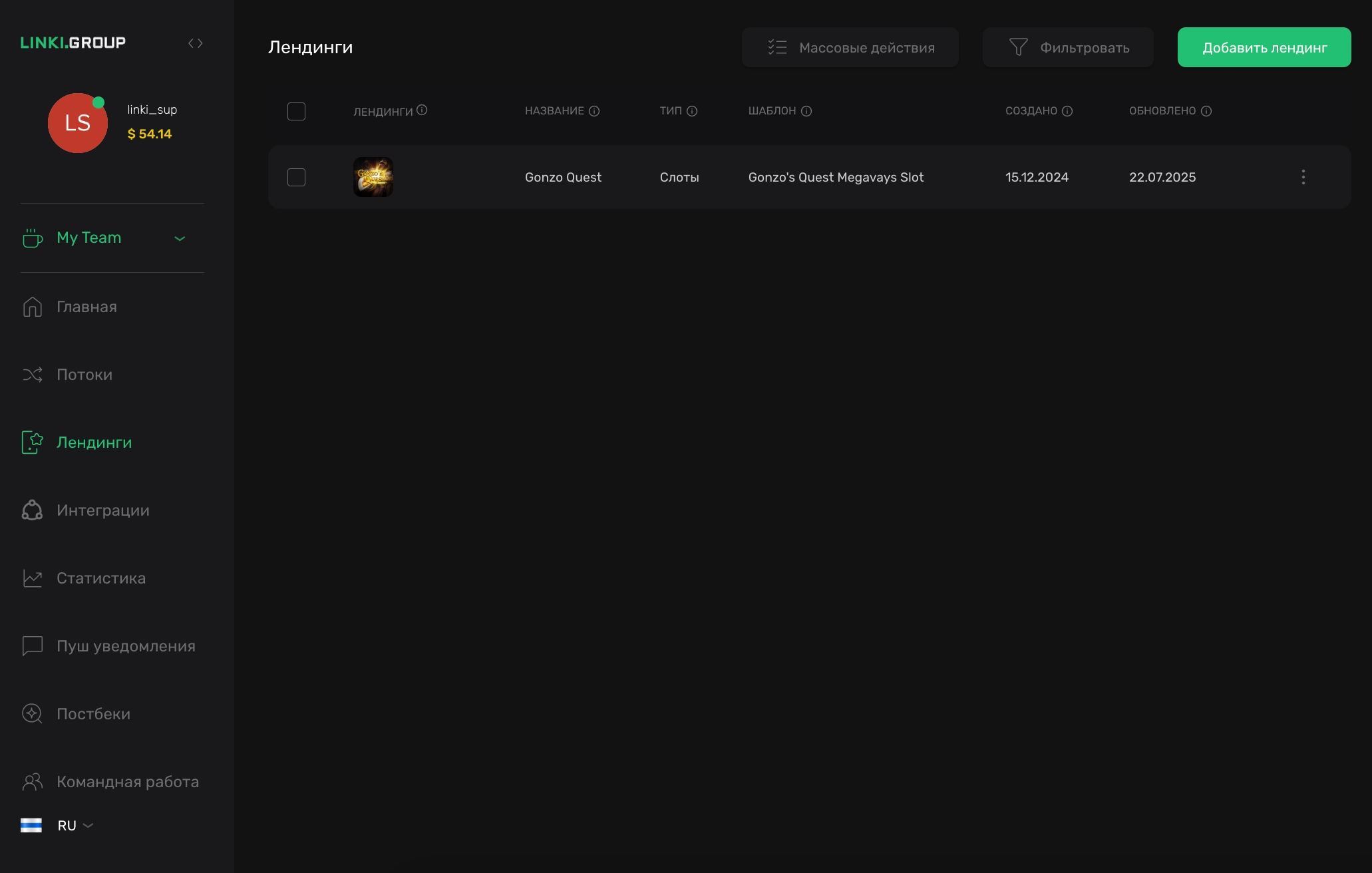
Task: Expand the My Team dropdown
Action: [179, 238]
